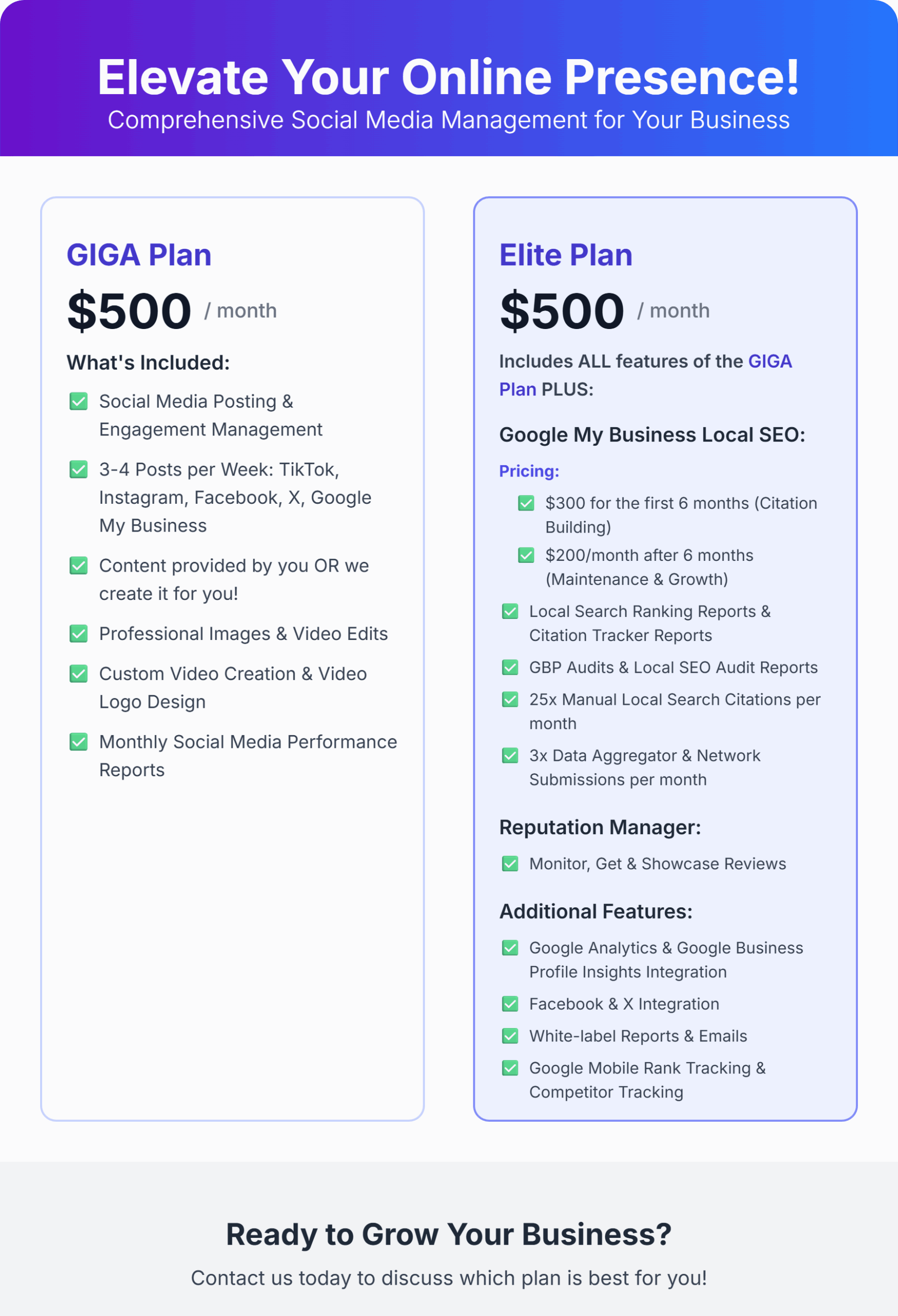This screenshot has width=898, height=1316.
Task: Click the Elite Plan card title
Action: coord(565,255)
